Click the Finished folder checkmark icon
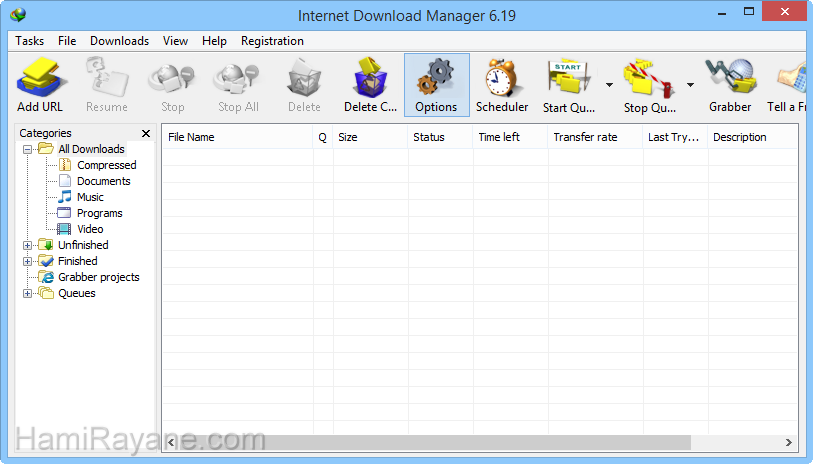Image resolution: width=813 pixels, height=464 pixels. click(x=46, y=261)
